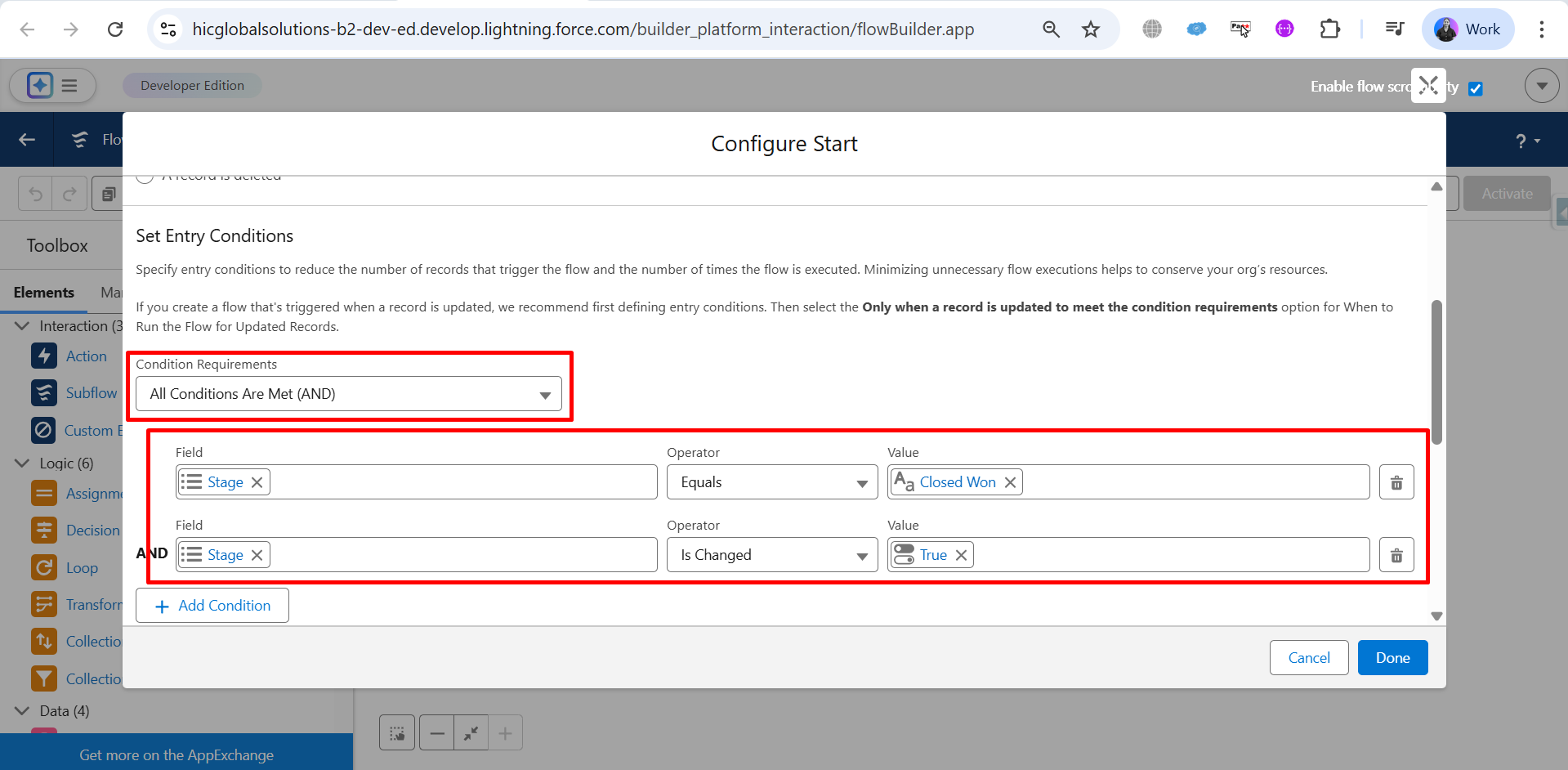Remove the Closed Won value pill
This screenshot has height=770, width=1568.
click(1010, 482)
